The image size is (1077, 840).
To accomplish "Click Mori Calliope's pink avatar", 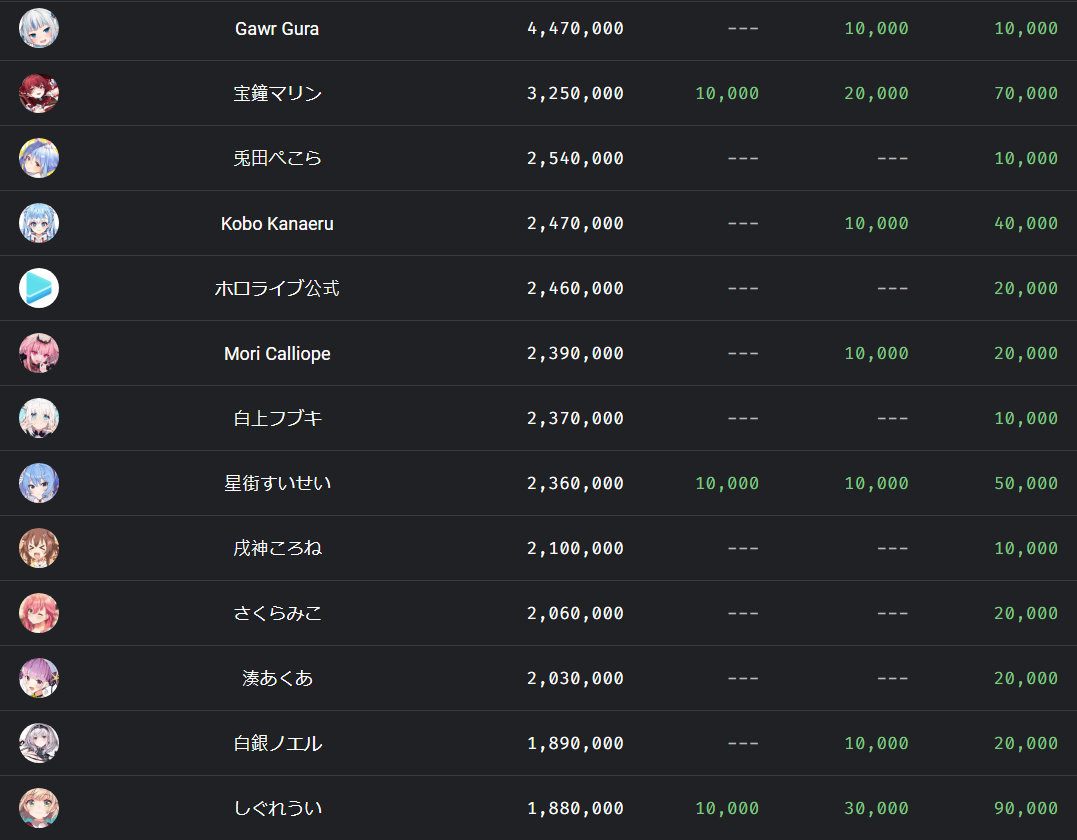I will point(39,353).
